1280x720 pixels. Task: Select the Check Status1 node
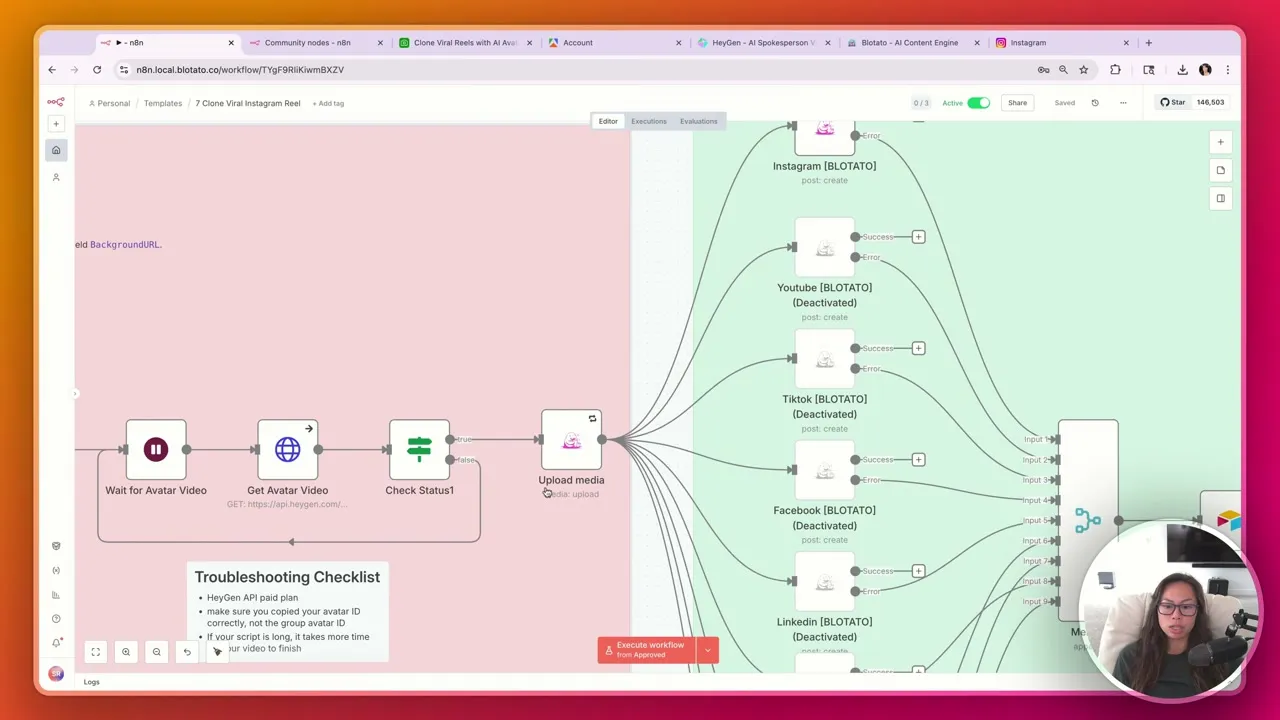[419, 449]
